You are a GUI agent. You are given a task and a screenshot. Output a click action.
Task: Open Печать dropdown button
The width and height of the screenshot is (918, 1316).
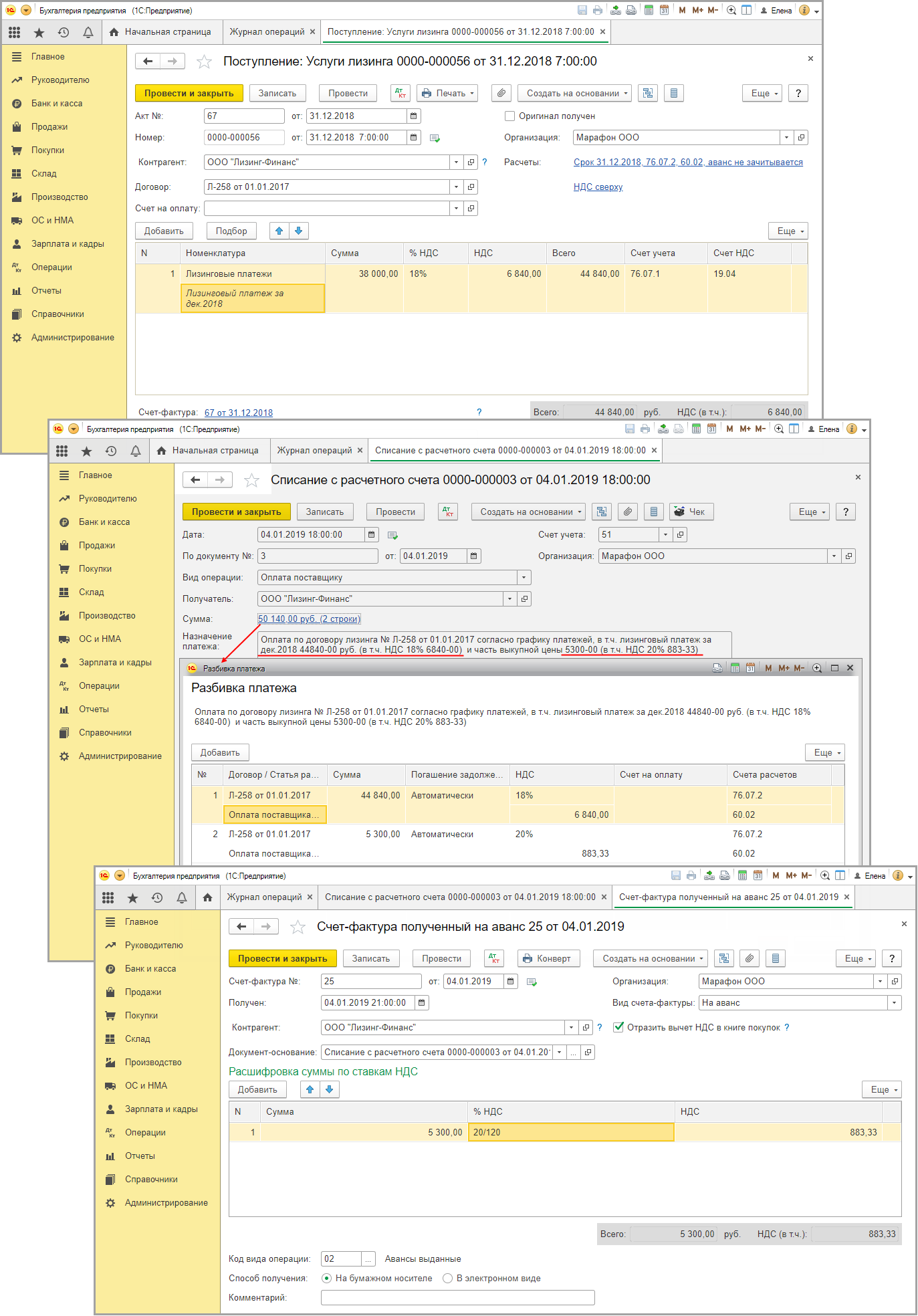pyautogui.click(x=447, y=94)
